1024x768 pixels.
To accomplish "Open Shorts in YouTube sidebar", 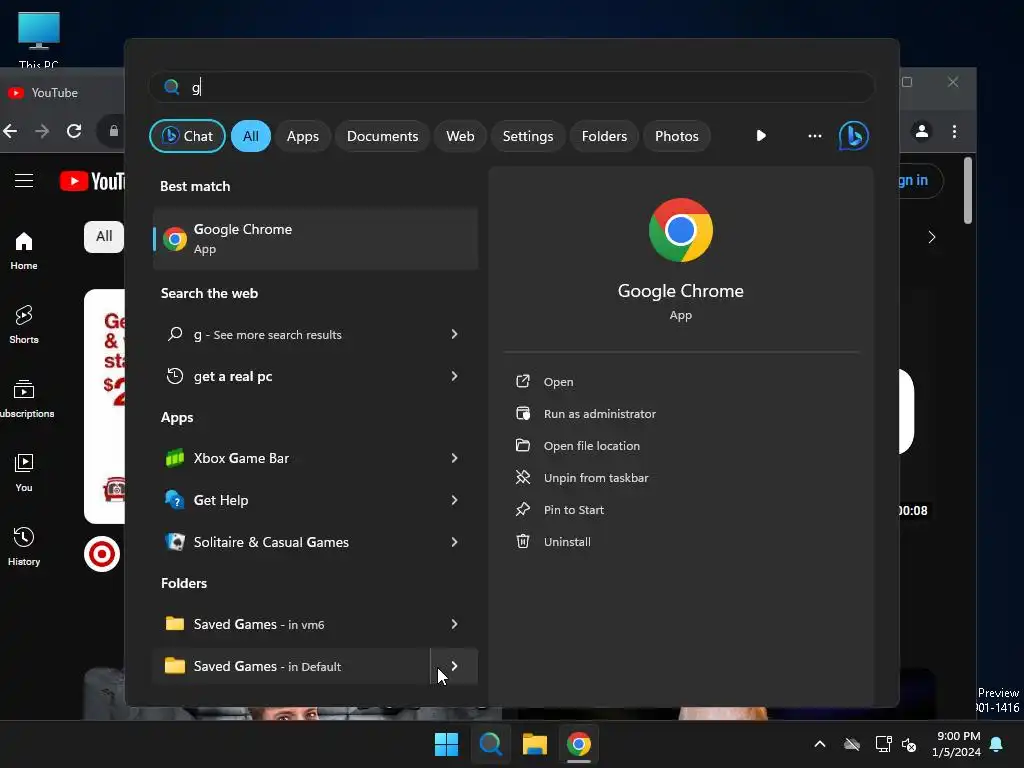I will click(24, 325).
